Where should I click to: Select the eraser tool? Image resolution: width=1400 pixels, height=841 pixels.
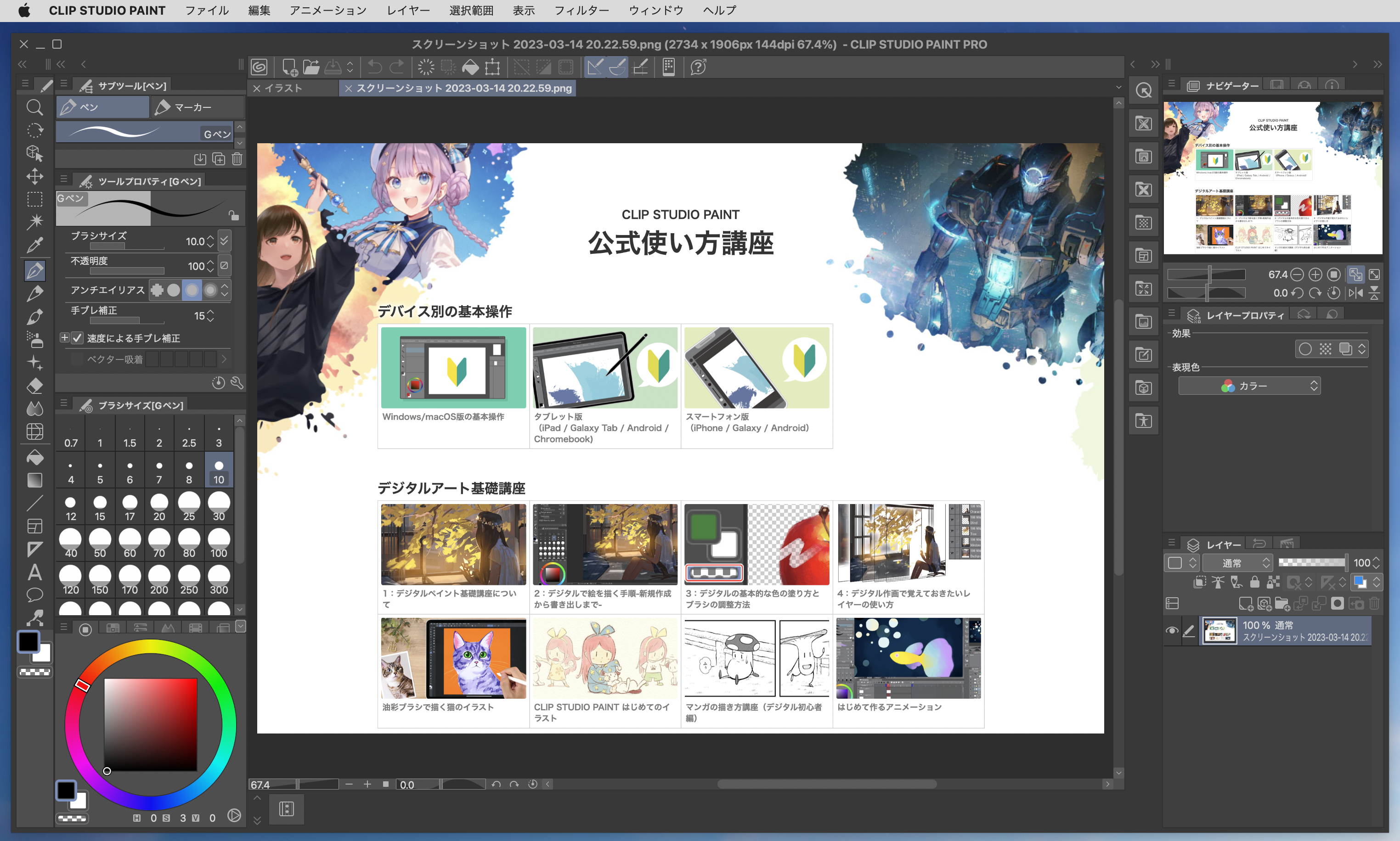pyautogui.click(x=34, y=387)
